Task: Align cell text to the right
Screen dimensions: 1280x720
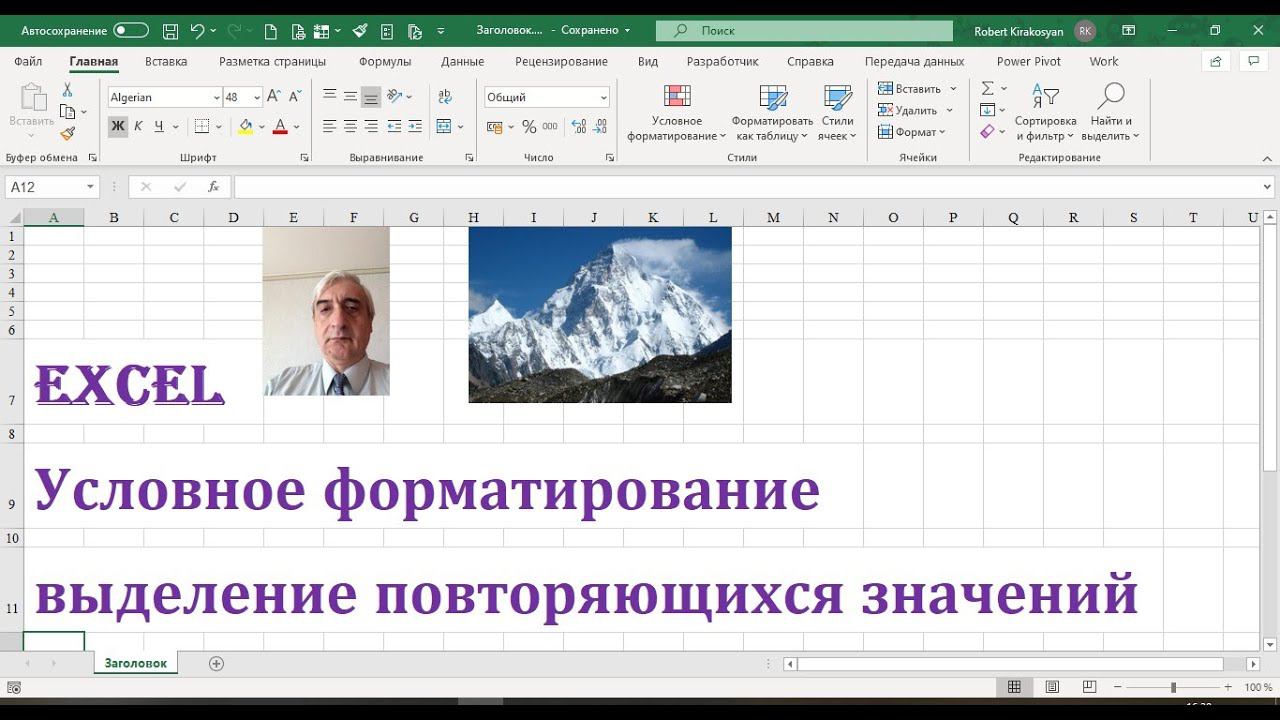Action: [x=371, y=127]
